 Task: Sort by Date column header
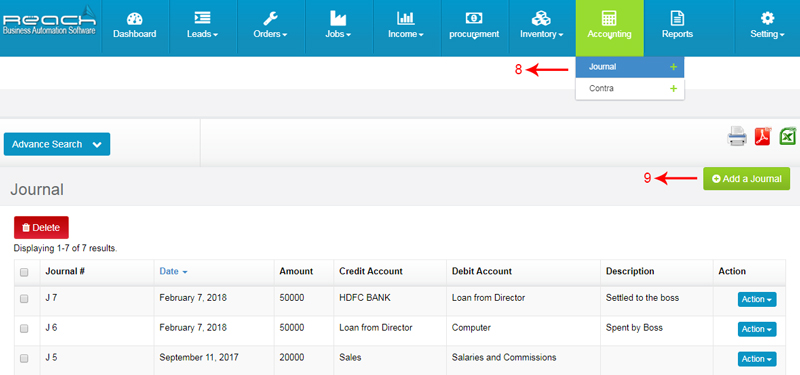173,271
